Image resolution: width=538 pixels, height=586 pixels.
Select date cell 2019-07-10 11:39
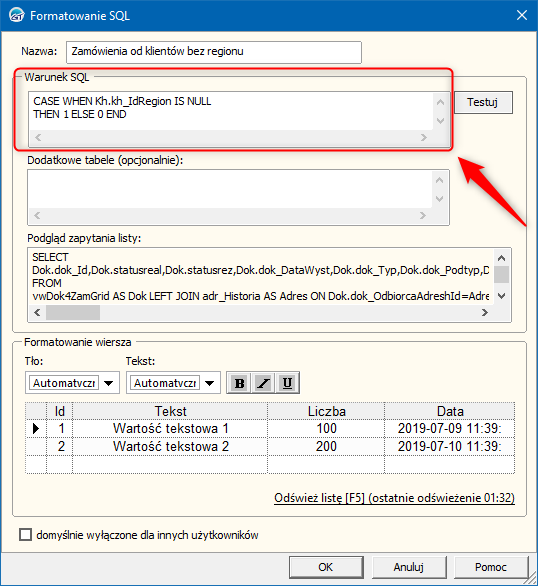tap(450, 446)
